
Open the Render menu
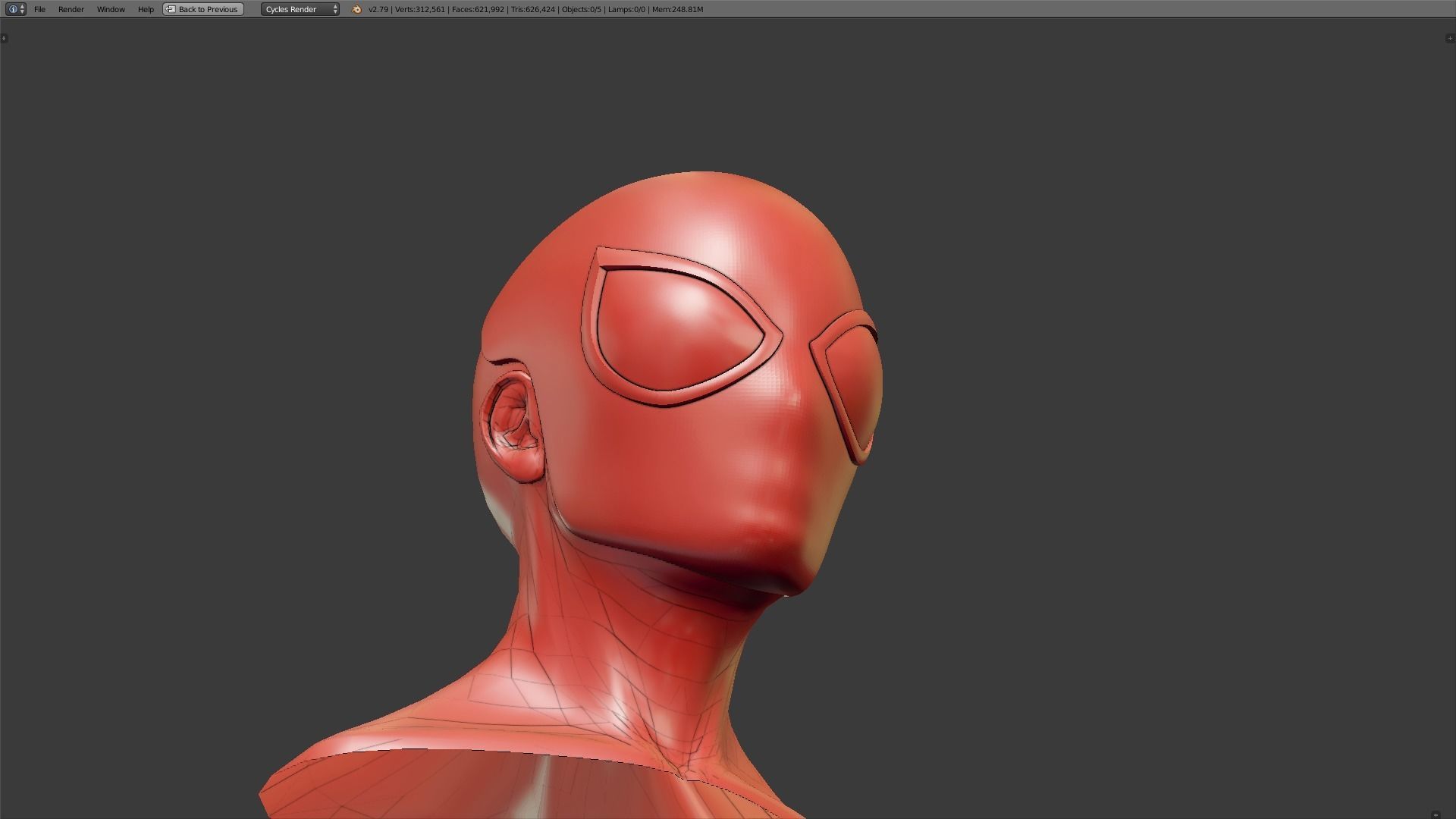[71, 9]
